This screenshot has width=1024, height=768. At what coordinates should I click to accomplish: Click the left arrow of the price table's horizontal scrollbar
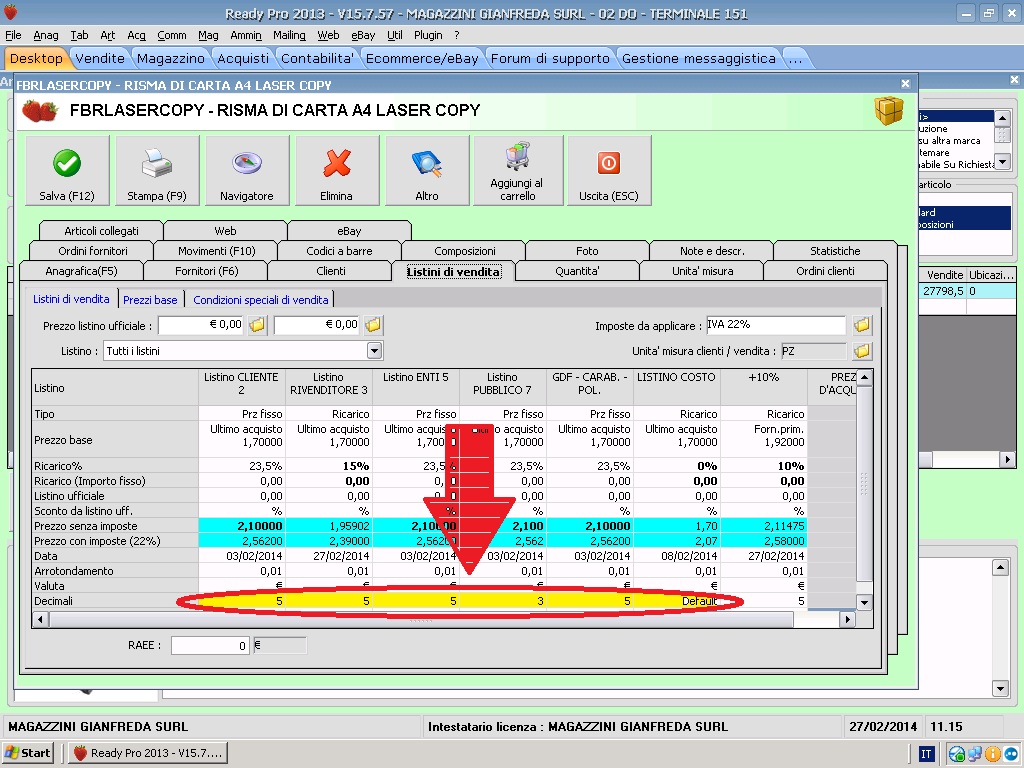[40, 618]
